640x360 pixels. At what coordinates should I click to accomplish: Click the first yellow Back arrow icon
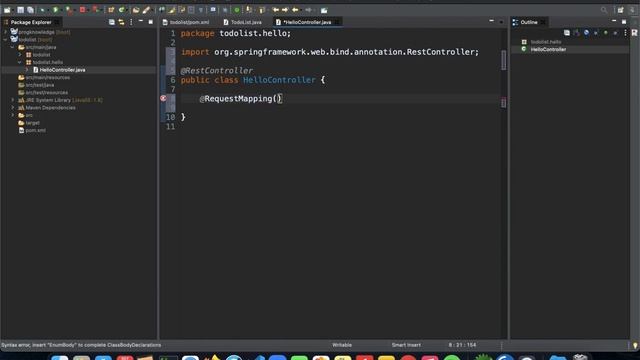click(276, 10)
